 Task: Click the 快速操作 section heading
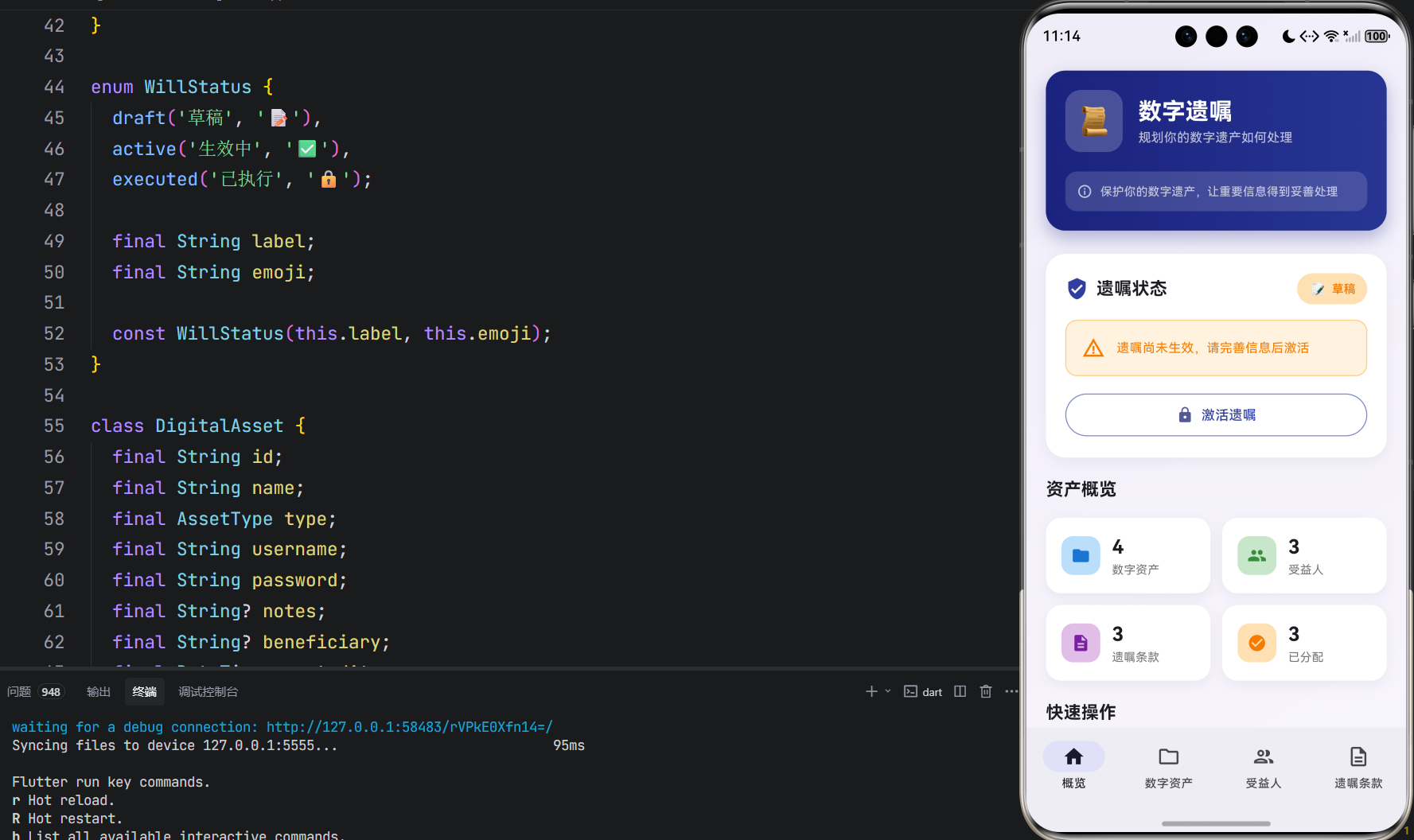[1081, 712]
